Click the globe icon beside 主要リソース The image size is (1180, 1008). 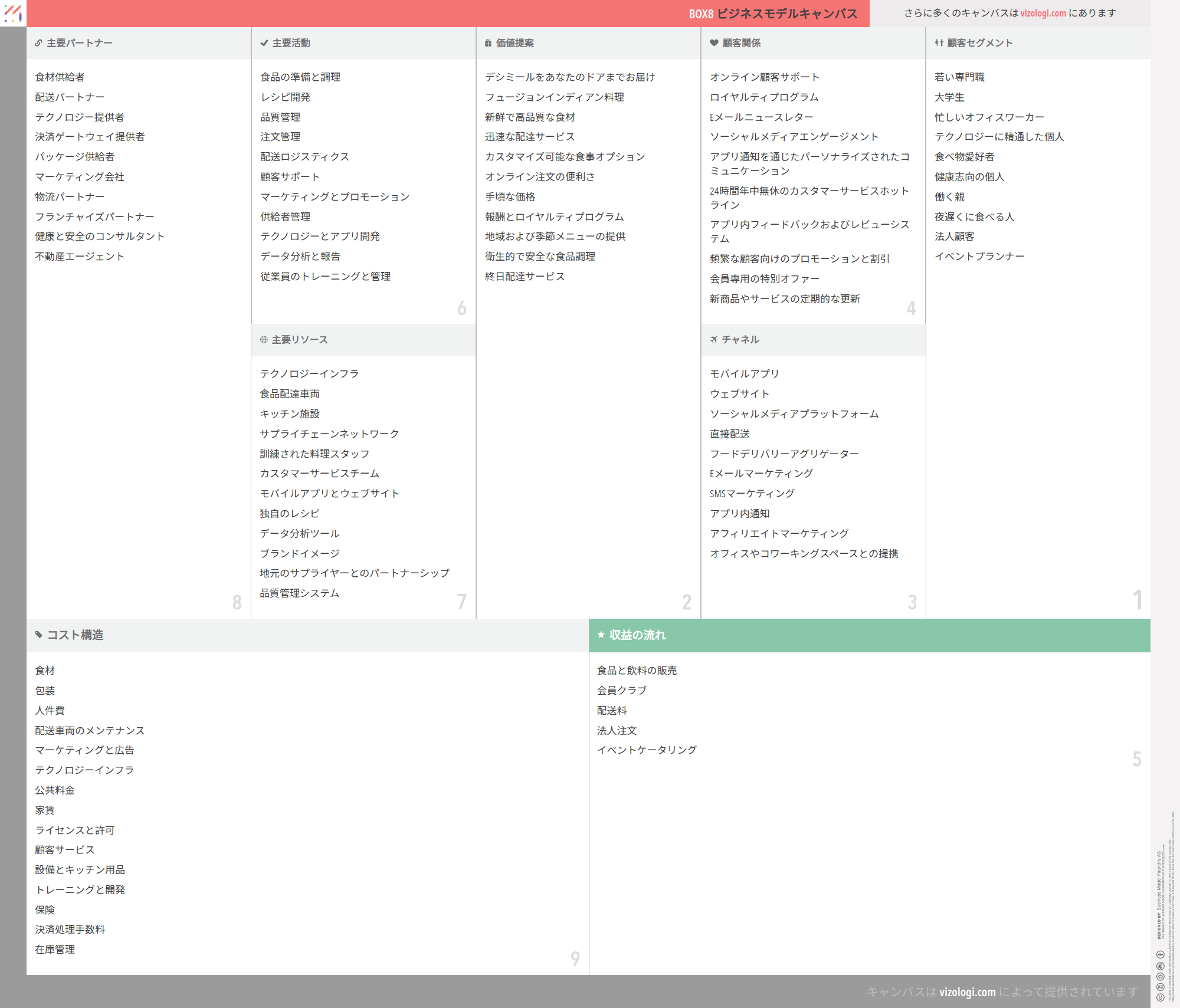[264, 340]
